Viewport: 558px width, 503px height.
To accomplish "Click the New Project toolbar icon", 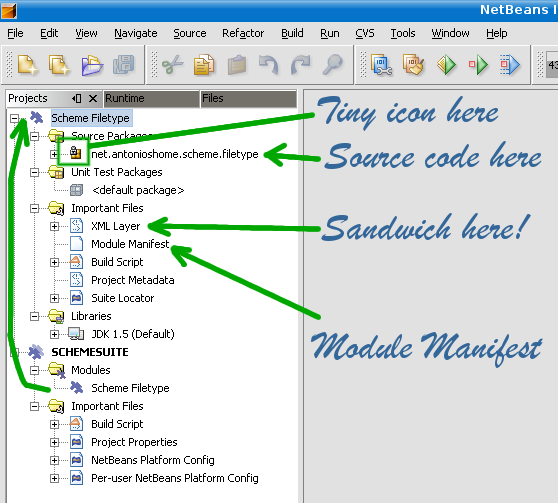I will click(x=59, y=65).
